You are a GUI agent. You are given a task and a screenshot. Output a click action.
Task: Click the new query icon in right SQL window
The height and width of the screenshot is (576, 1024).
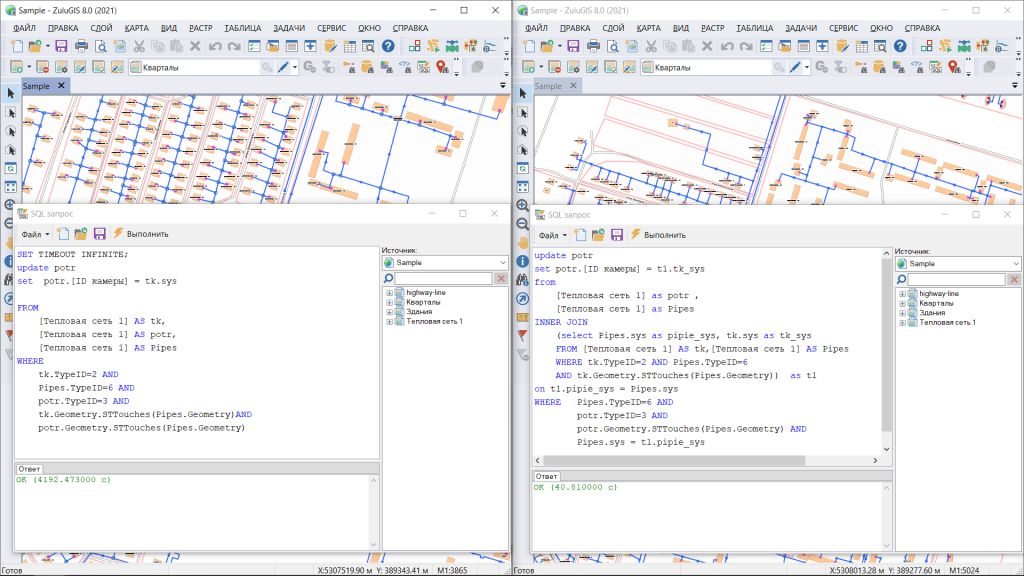point(580,234)
